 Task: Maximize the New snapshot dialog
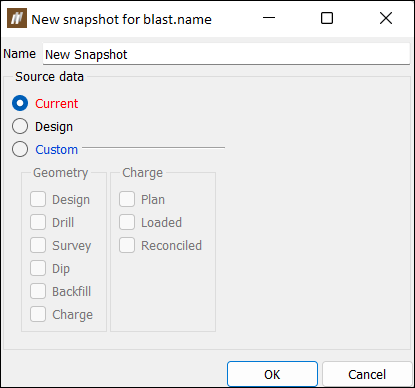pyautogui.click(x=327, y=18)
